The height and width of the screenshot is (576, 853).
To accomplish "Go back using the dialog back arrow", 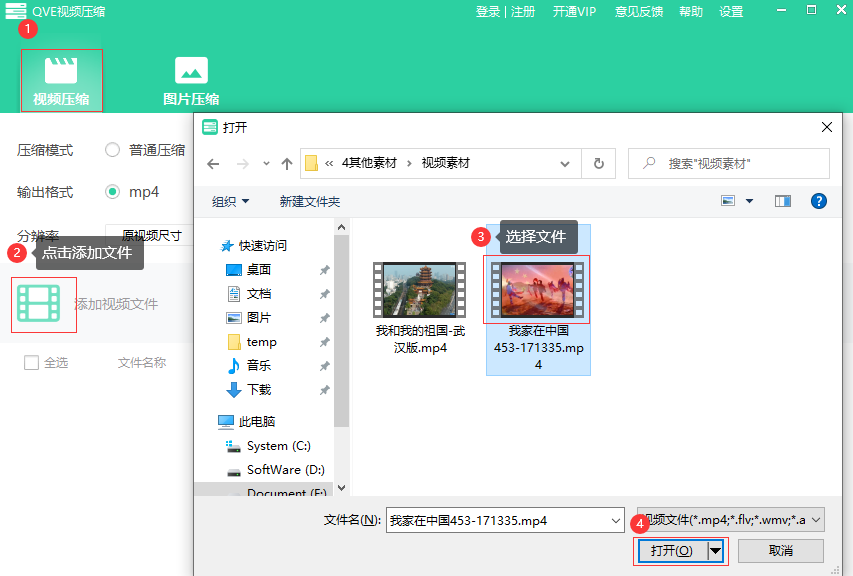I will click(213, 163).
